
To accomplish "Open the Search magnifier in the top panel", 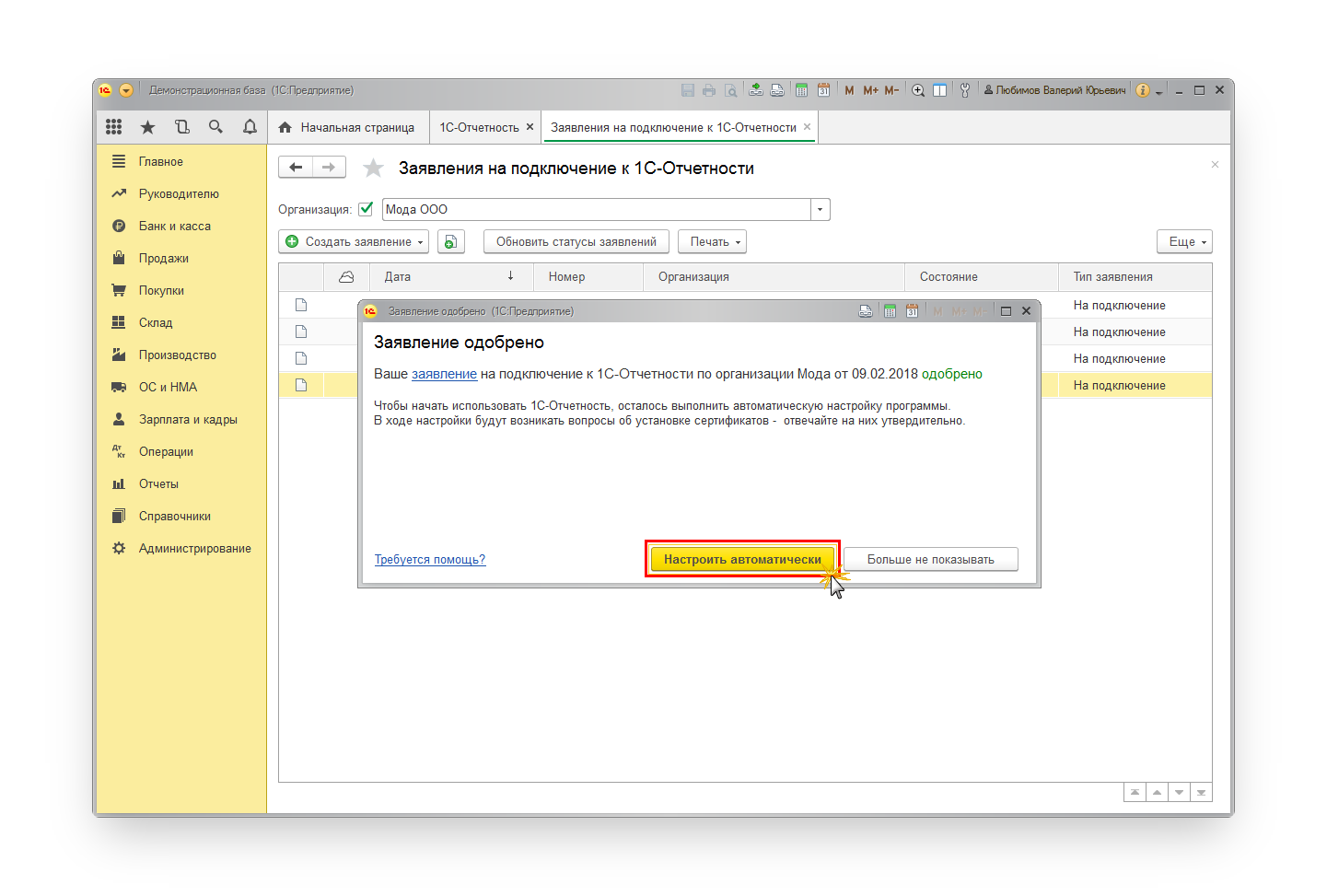I will coord(215,127).
